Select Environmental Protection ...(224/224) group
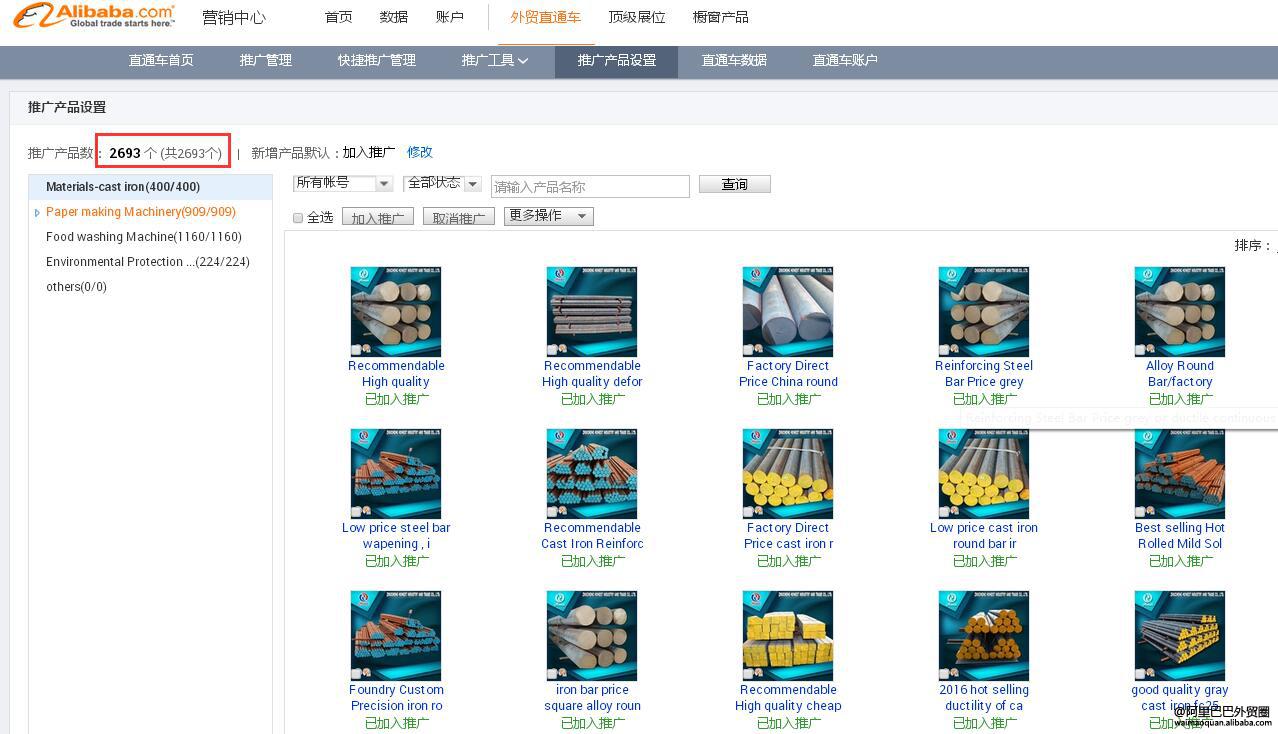This screenshot has width=1278, height=734. pyautogui.click(x=148, y=262)
